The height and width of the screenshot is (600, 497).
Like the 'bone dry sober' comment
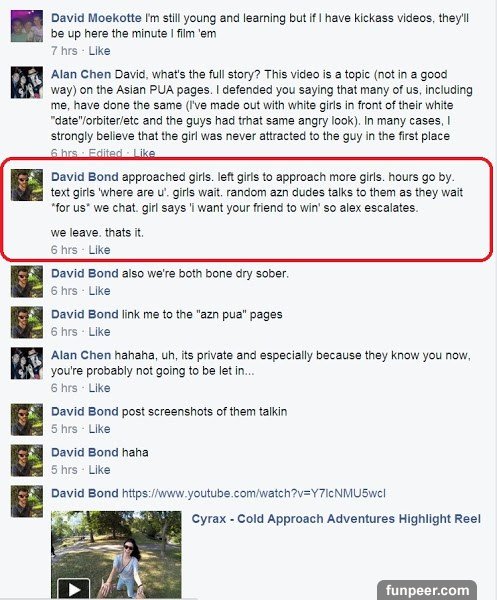(x=99, y=291)
